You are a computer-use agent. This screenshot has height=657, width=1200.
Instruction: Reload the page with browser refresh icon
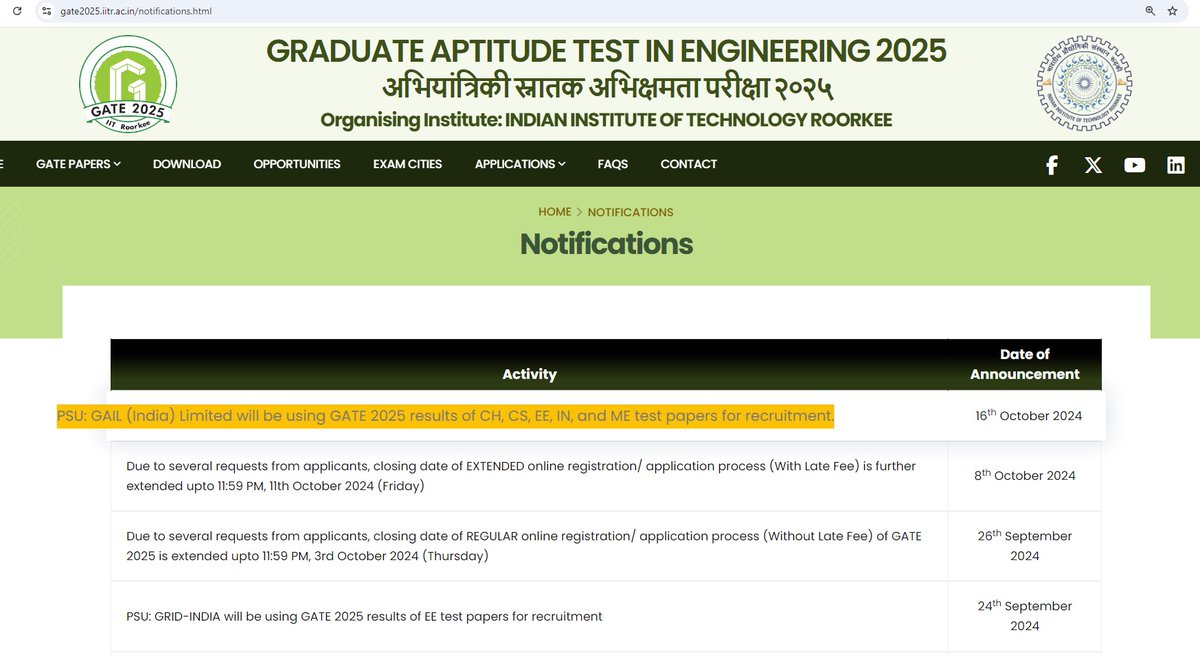[x=17, y=11]
